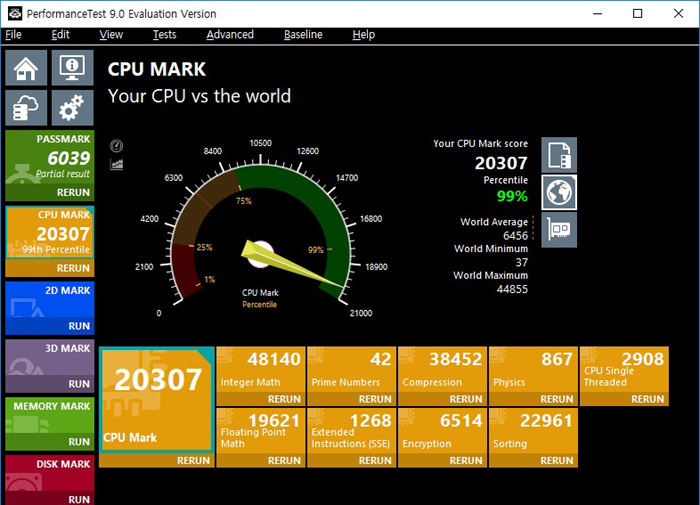Run the Memory Mark test

(x=50, y=442)
